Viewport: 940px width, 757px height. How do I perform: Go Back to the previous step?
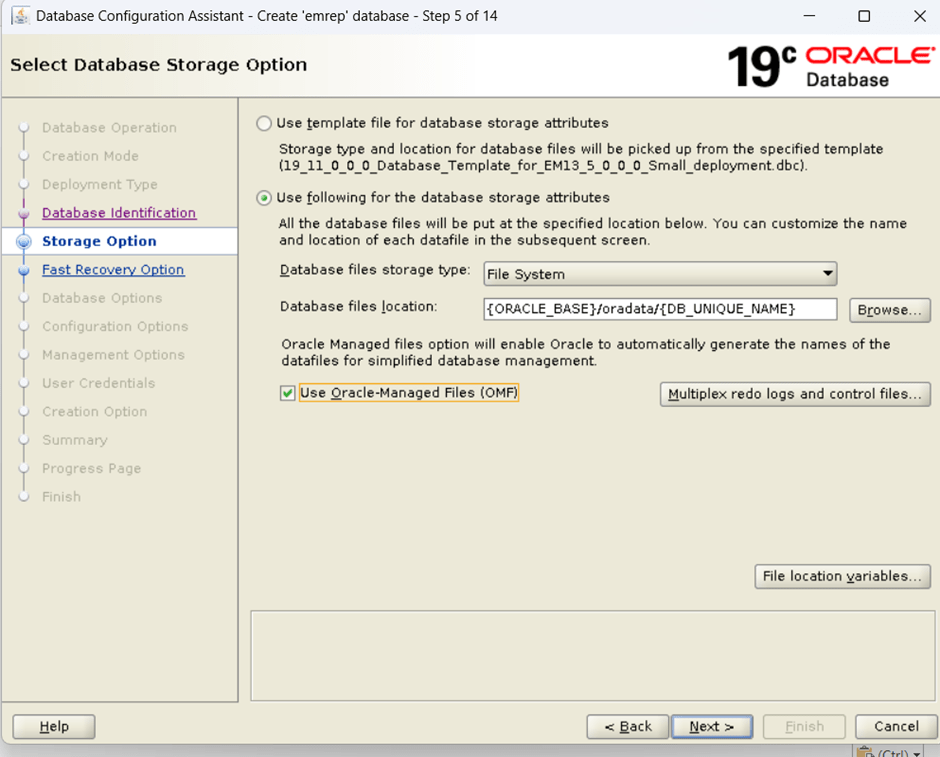[x=628, y=726]
